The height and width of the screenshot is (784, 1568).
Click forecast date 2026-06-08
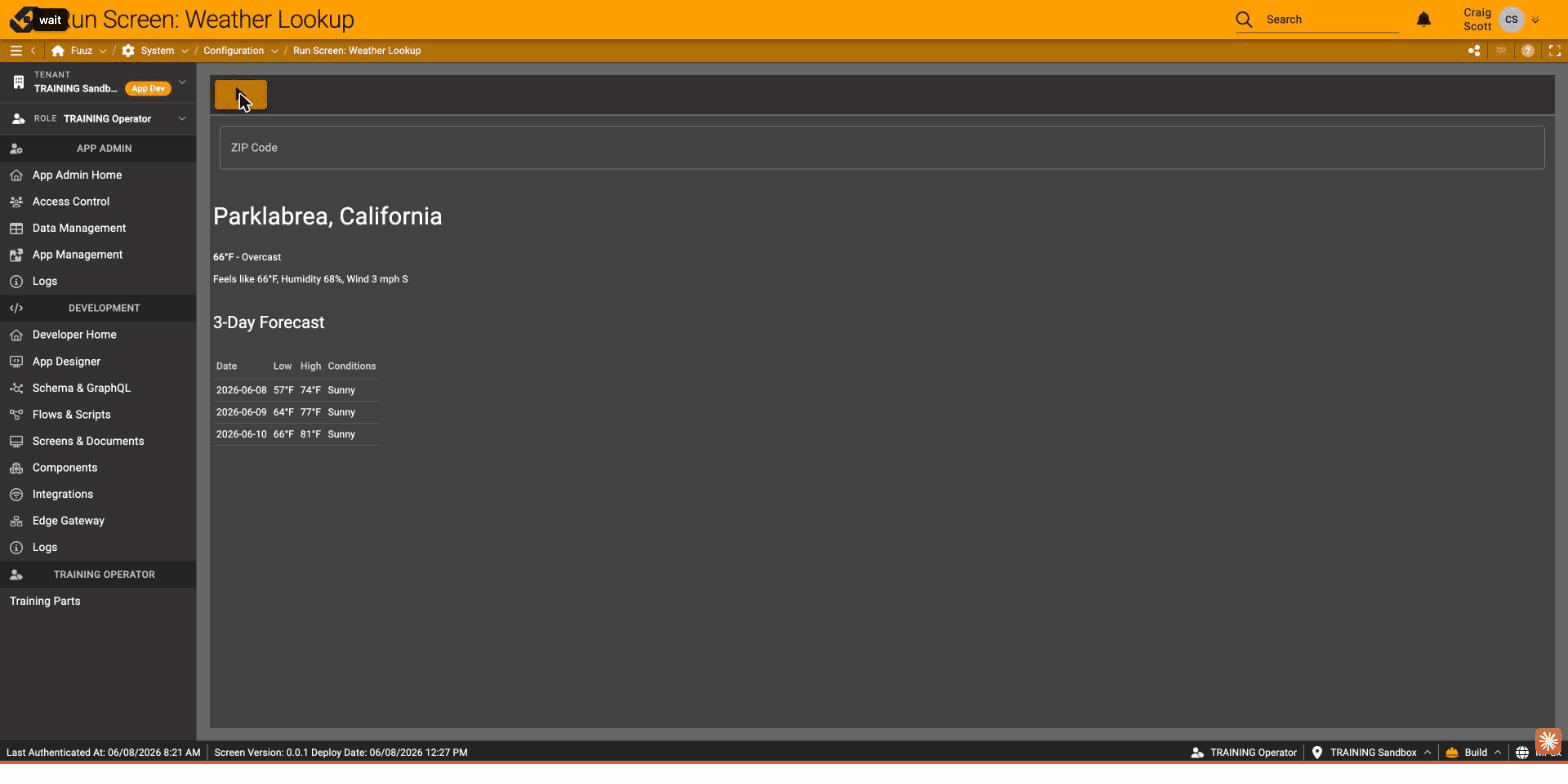[241, 390]
